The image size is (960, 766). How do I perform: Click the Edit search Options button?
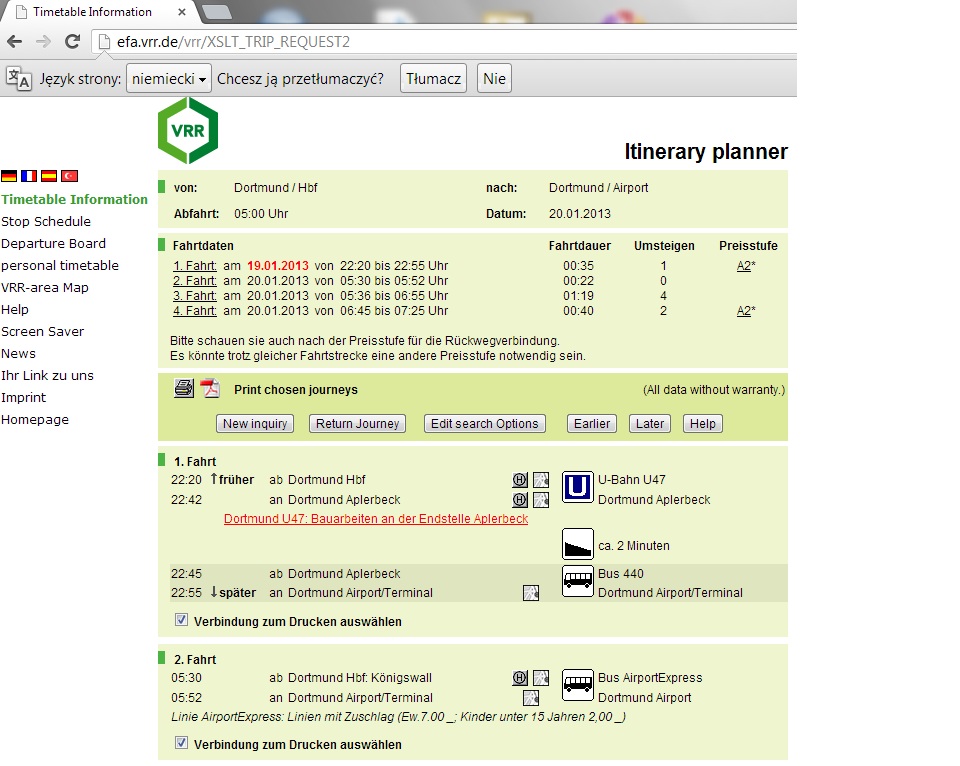tap(485, 424)
